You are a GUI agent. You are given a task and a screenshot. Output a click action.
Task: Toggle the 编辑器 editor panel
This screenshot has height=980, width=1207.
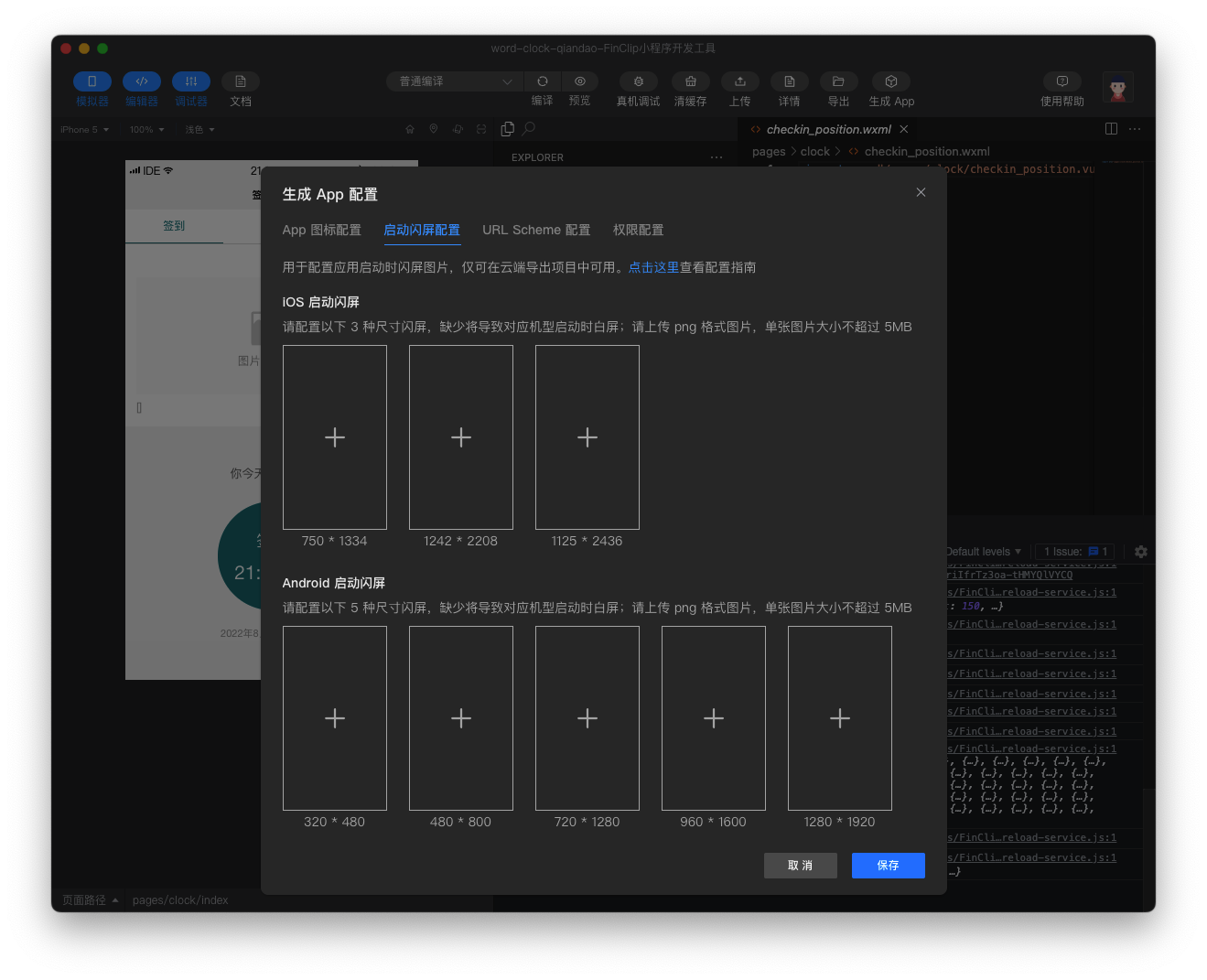(x=142, y=81)
